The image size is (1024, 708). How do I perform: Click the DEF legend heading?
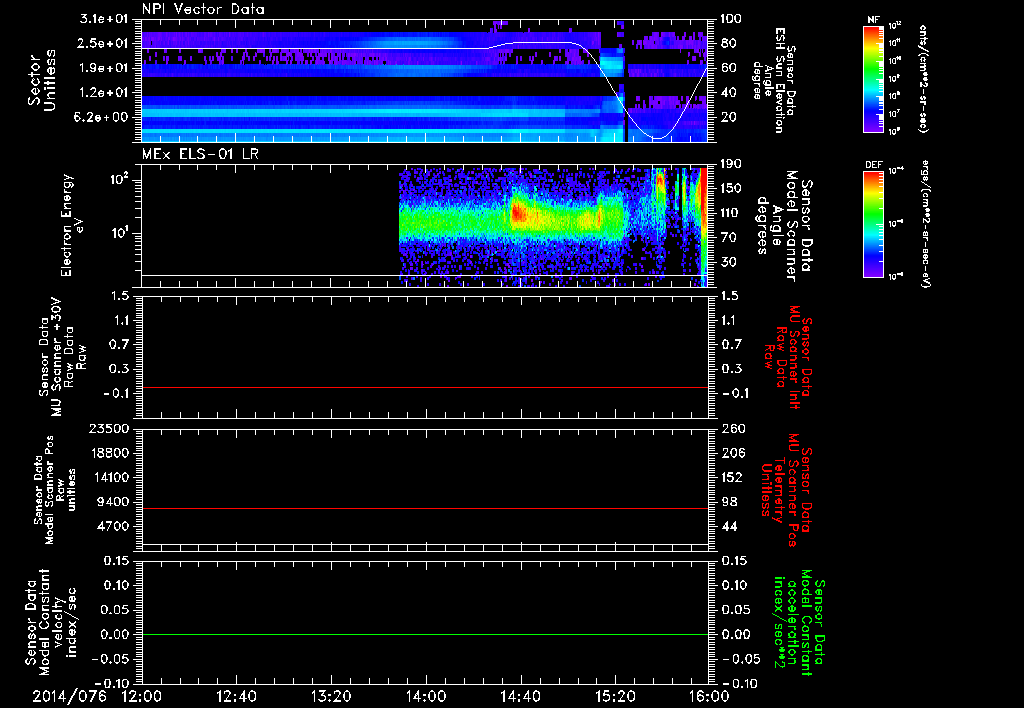click(873, 165)
